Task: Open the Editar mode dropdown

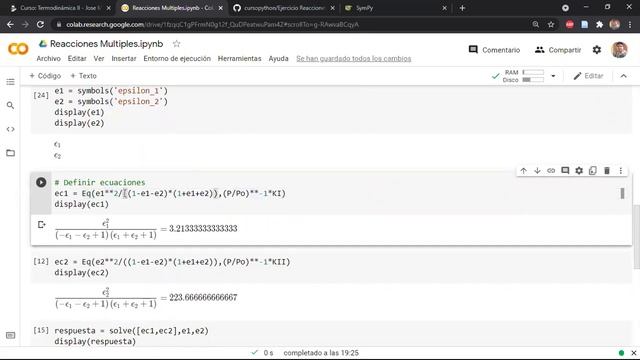Action: pyautogui.click(x=588, y=76)
